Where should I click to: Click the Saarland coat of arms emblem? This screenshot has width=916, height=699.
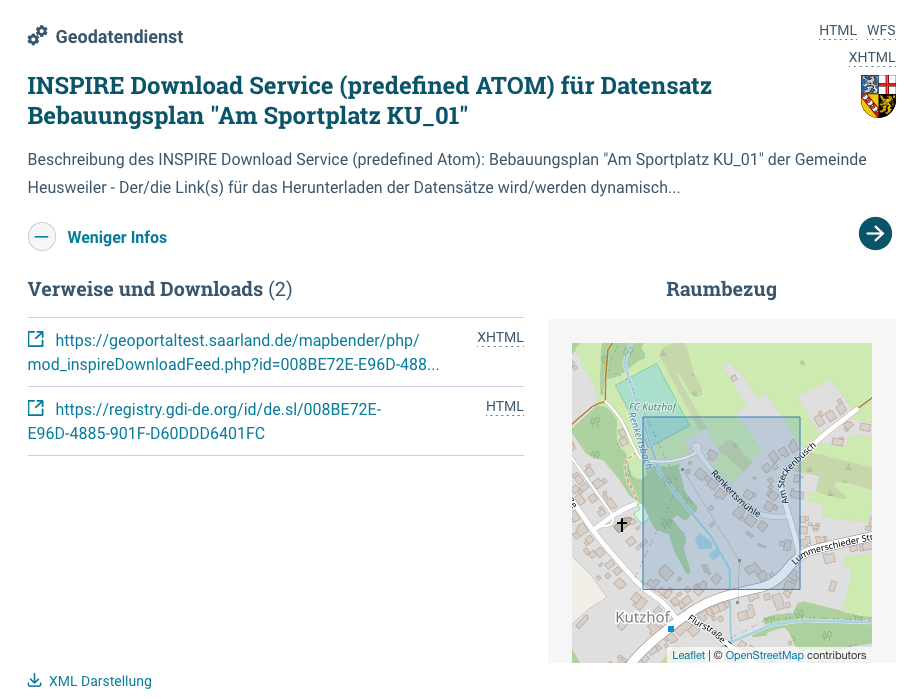tap(877, 97)
